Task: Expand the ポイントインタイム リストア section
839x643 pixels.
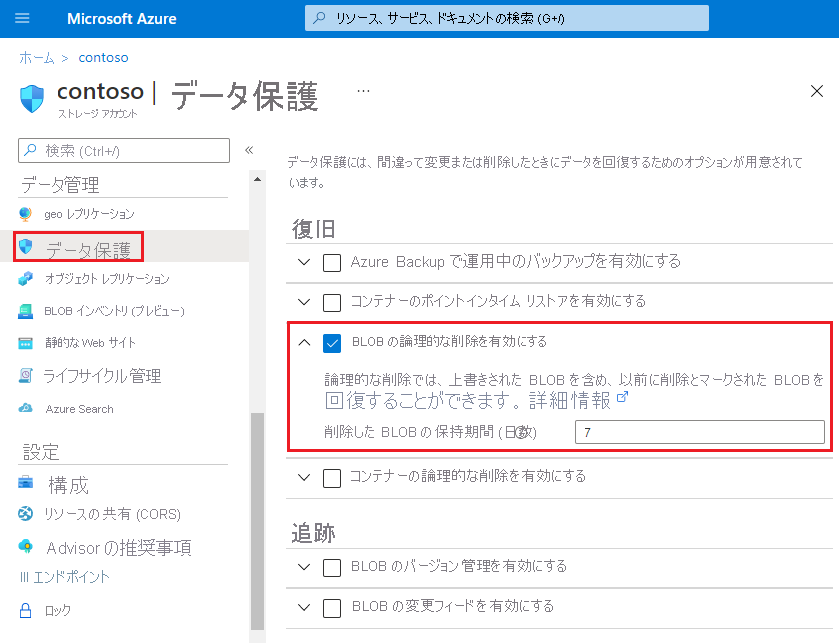Action: (x=304, y=301)
